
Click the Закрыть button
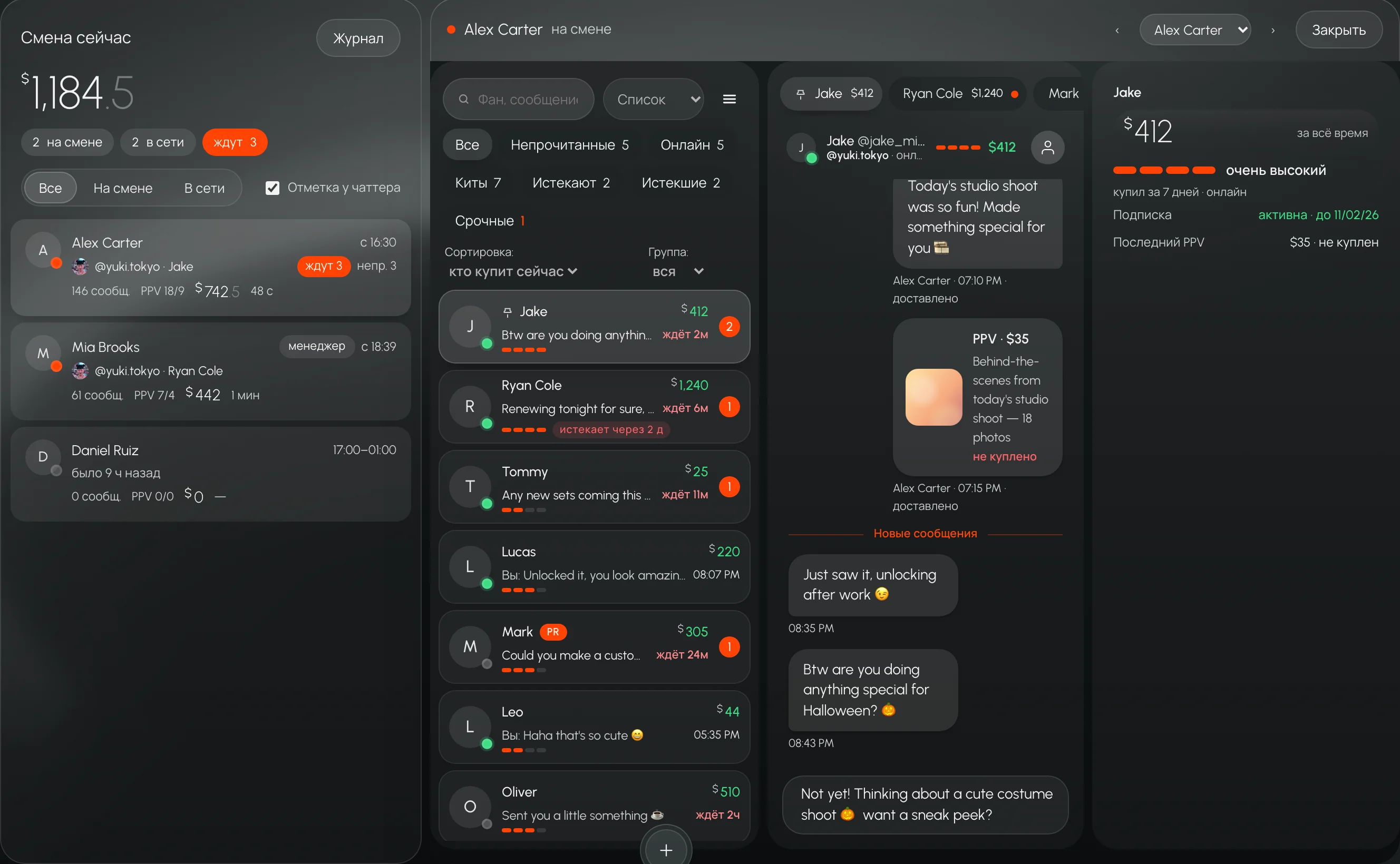1338,30
